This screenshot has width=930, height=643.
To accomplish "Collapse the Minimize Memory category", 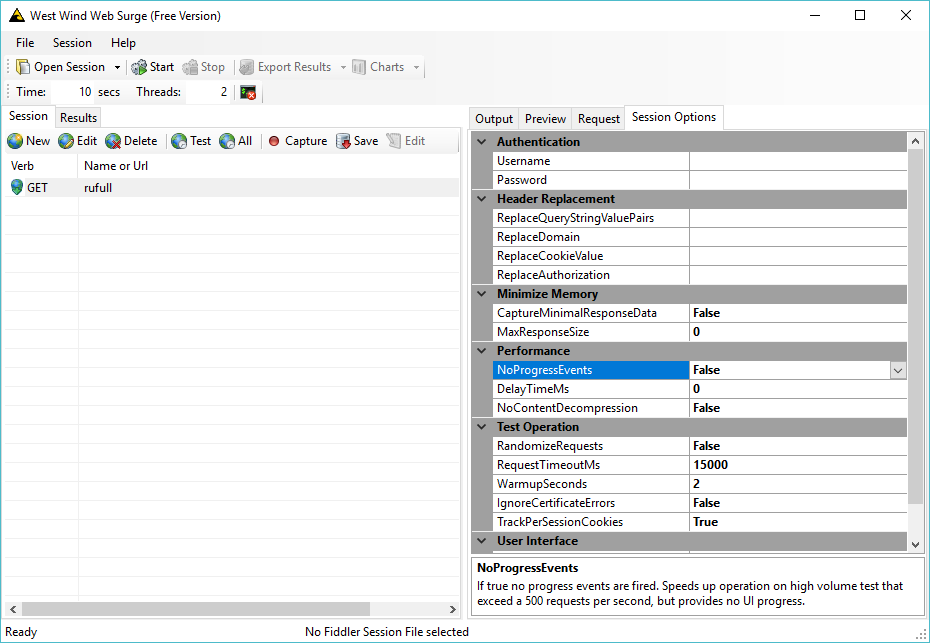I will 482,294.
